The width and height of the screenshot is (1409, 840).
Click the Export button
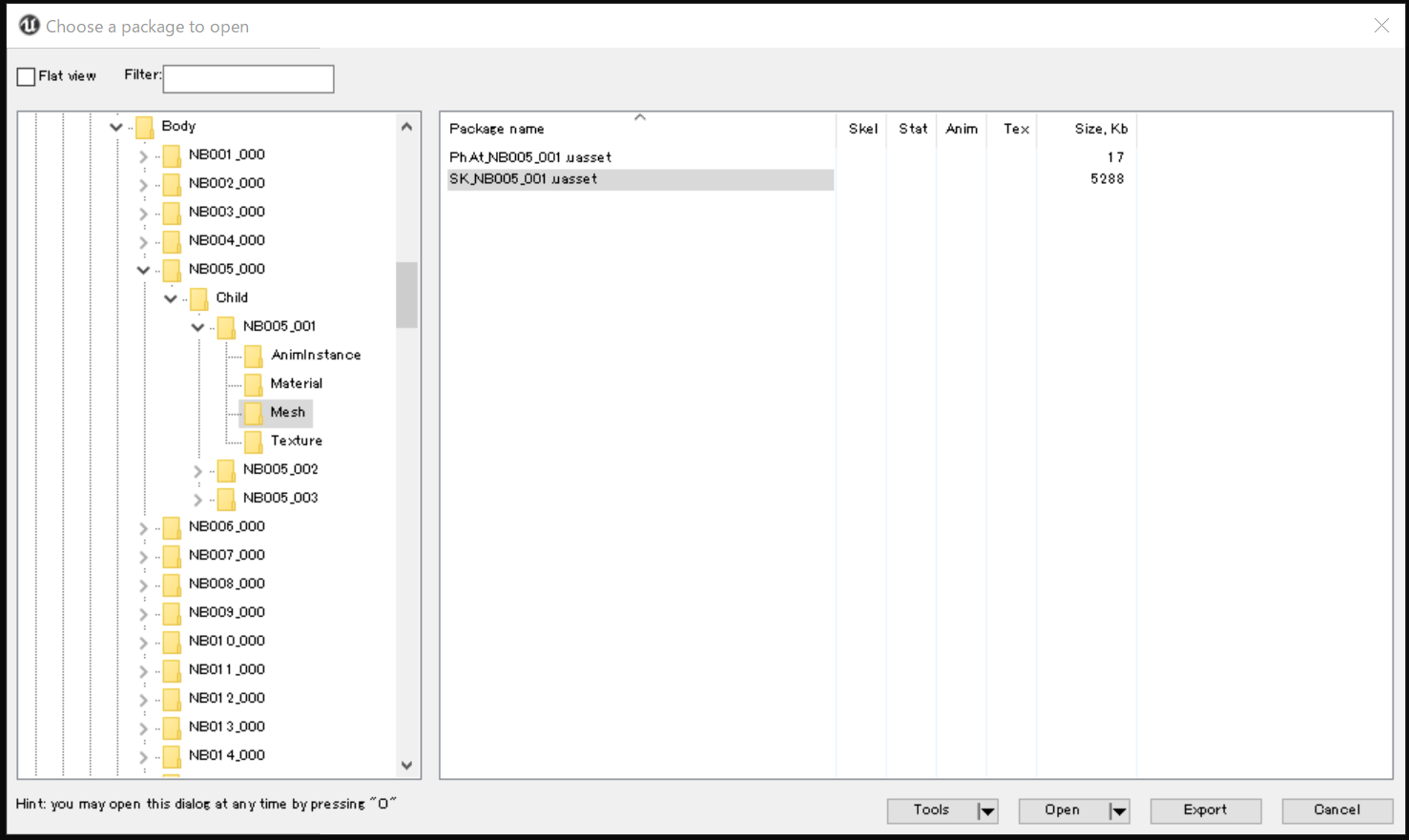pyautogui.click(x=1206, y=810)
